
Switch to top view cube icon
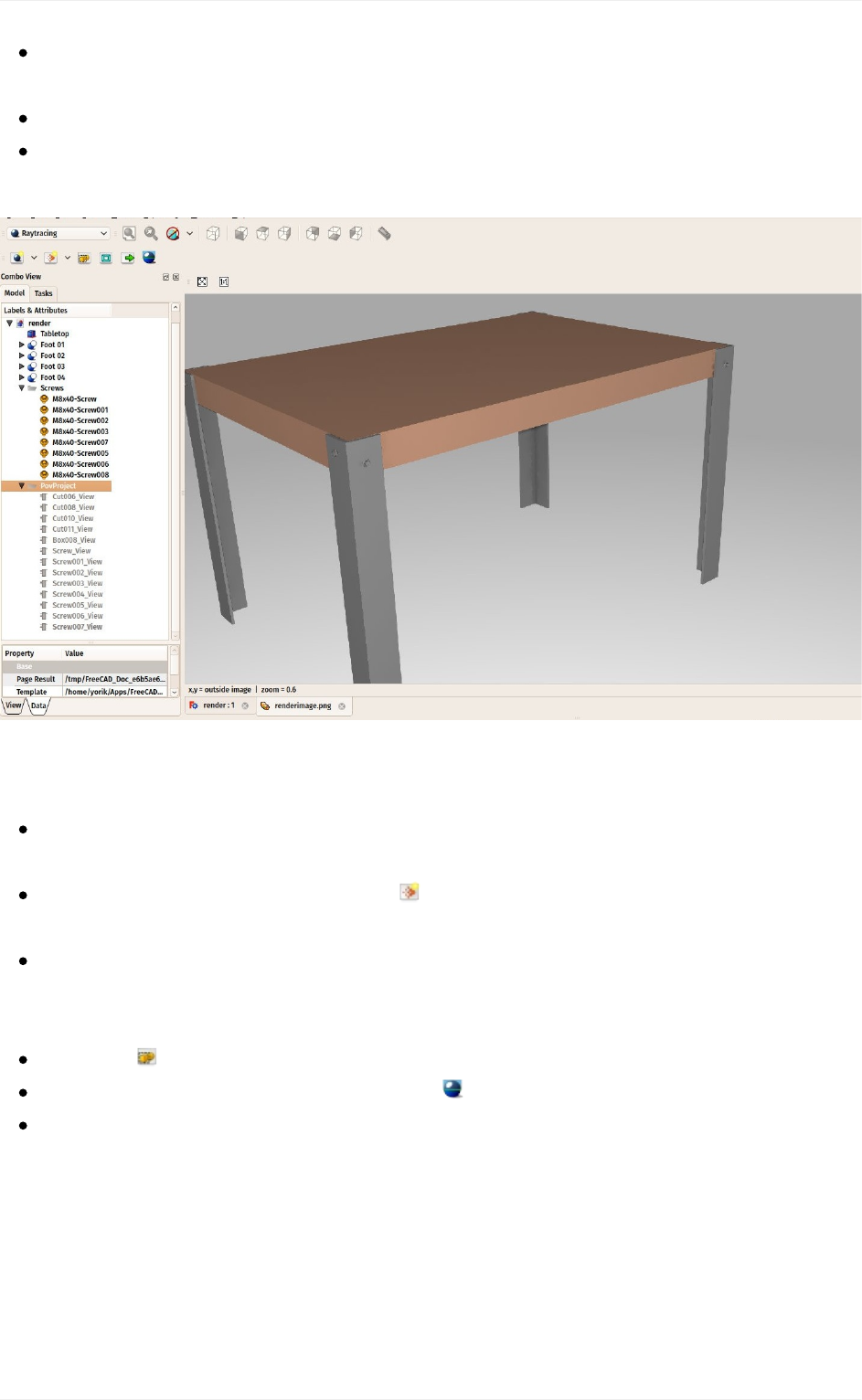[262, 234]
